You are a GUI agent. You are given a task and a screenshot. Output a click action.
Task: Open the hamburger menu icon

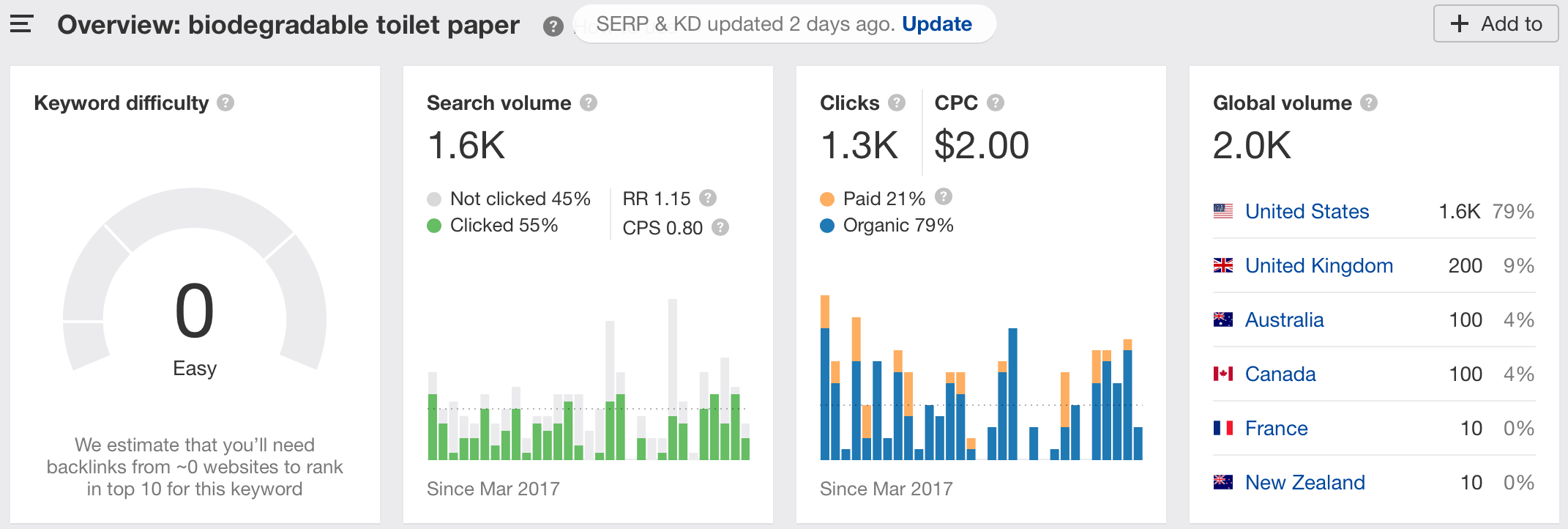(x=22, y=24)
